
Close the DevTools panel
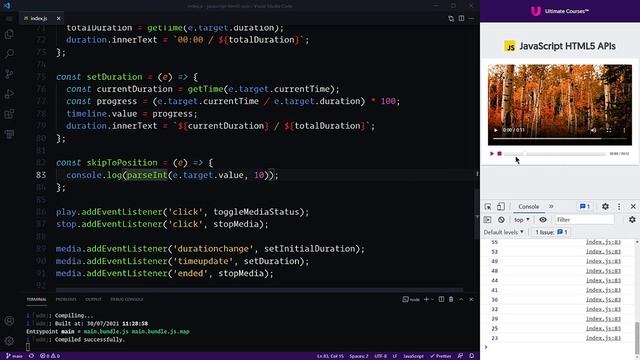pyautogui.click(x=633, y=207)
